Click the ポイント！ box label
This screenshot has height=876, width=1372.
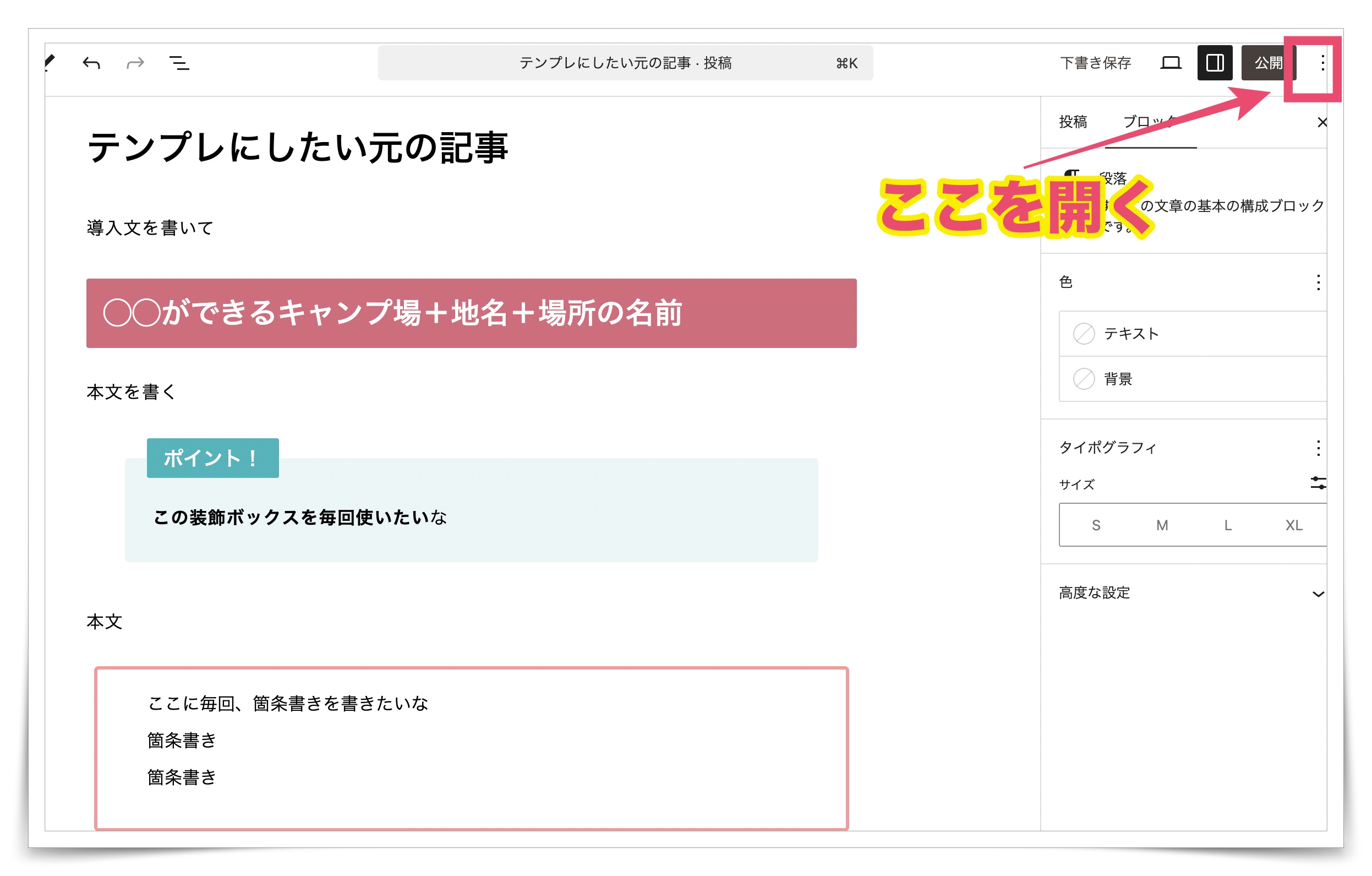pyautogui.click(x=212, y=458)
